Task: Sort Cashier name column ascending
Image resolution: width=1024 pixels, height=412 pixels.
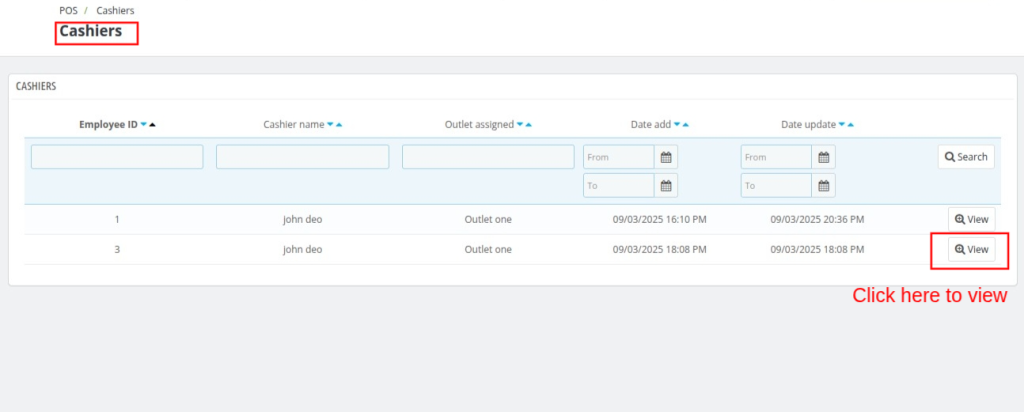Action: [x=339, y=125]
